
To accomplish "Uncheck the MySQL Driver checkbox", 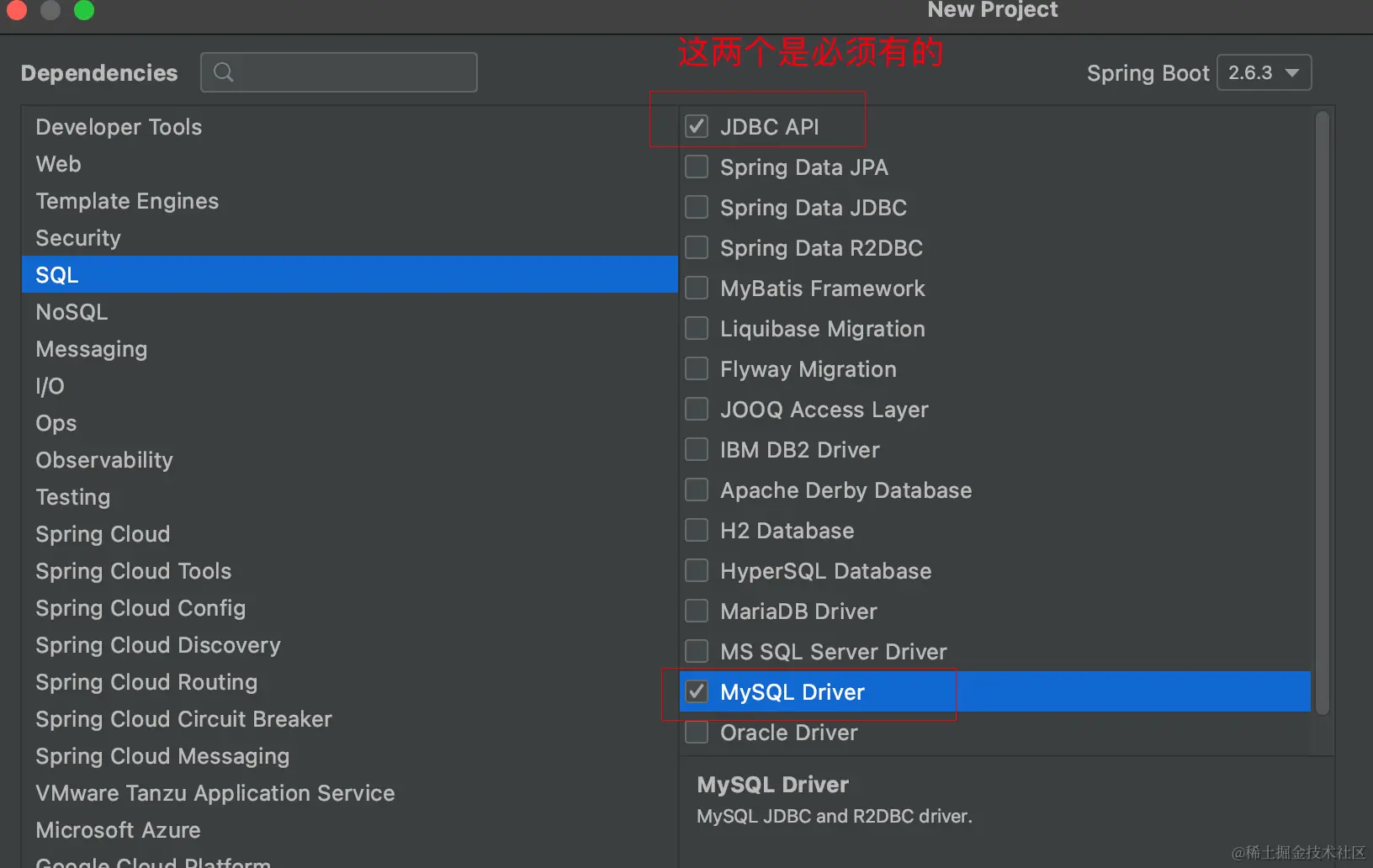I will [697, 691].
